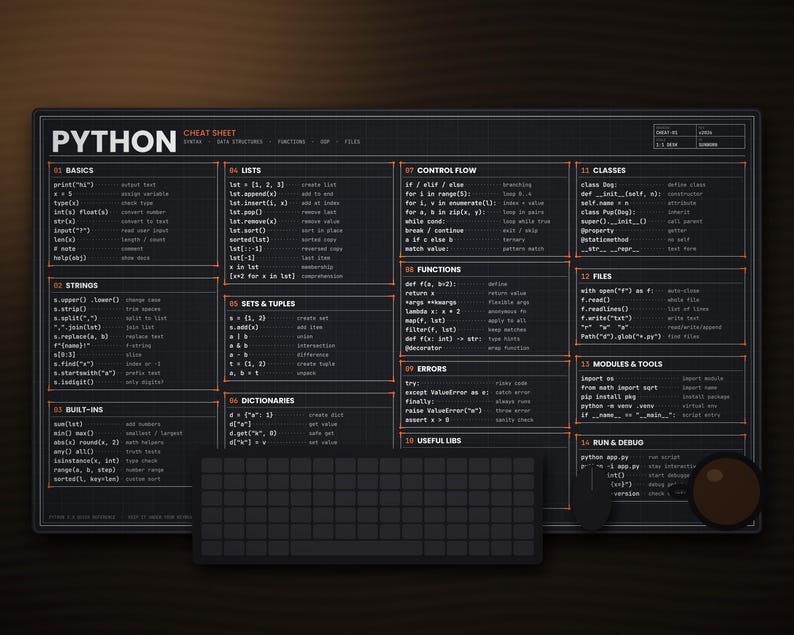Select the 06 DICTIONARIES section heading
The width and height of the screenshot is (794, 635).
(x=261, y=400)
